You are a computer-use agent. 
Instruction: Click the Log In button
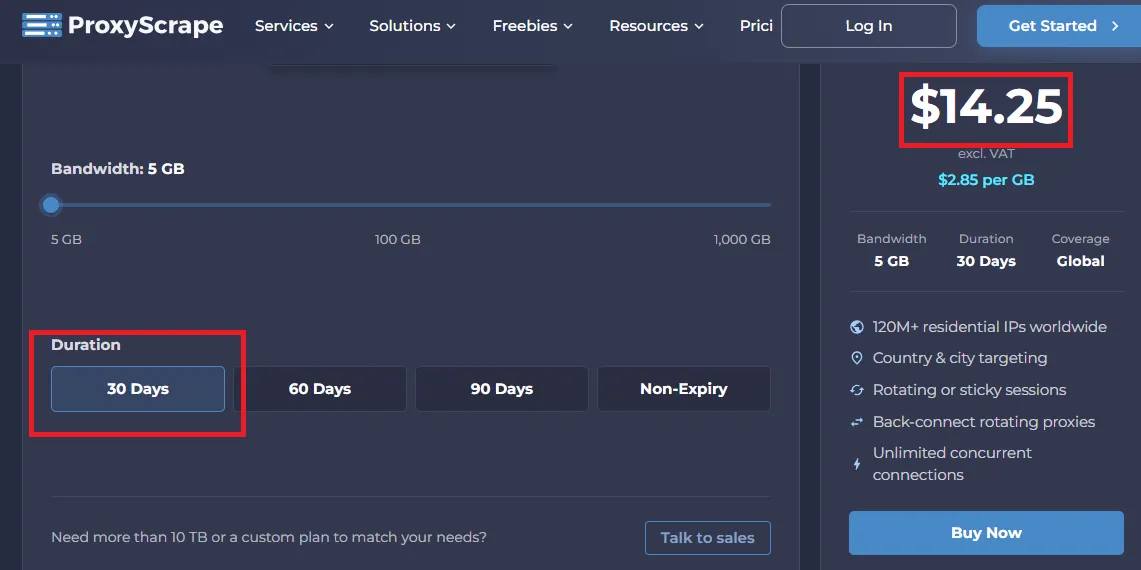(869, 26)
